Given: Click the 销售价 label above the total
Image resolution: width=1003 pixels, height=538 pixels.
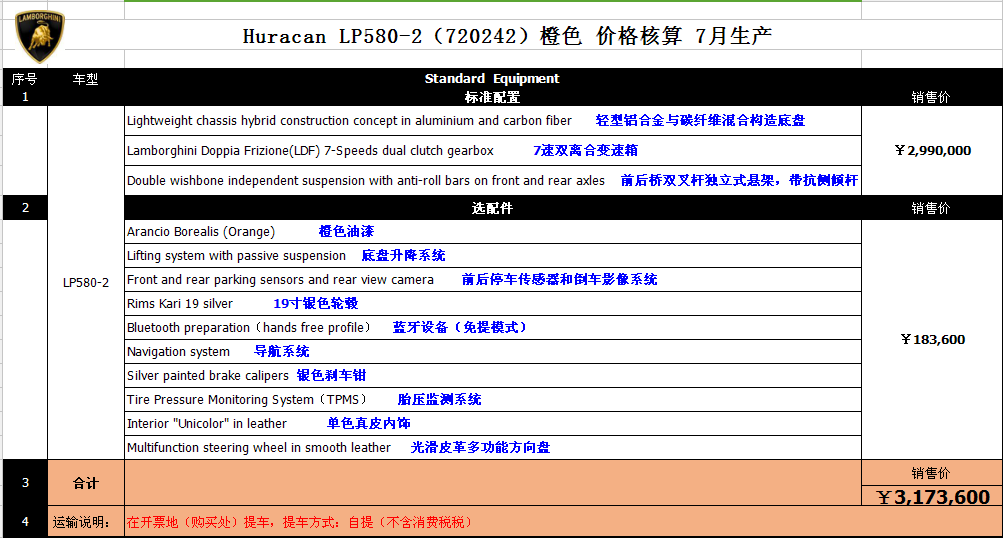Looking at the screenshot, I should coord(931,473).
